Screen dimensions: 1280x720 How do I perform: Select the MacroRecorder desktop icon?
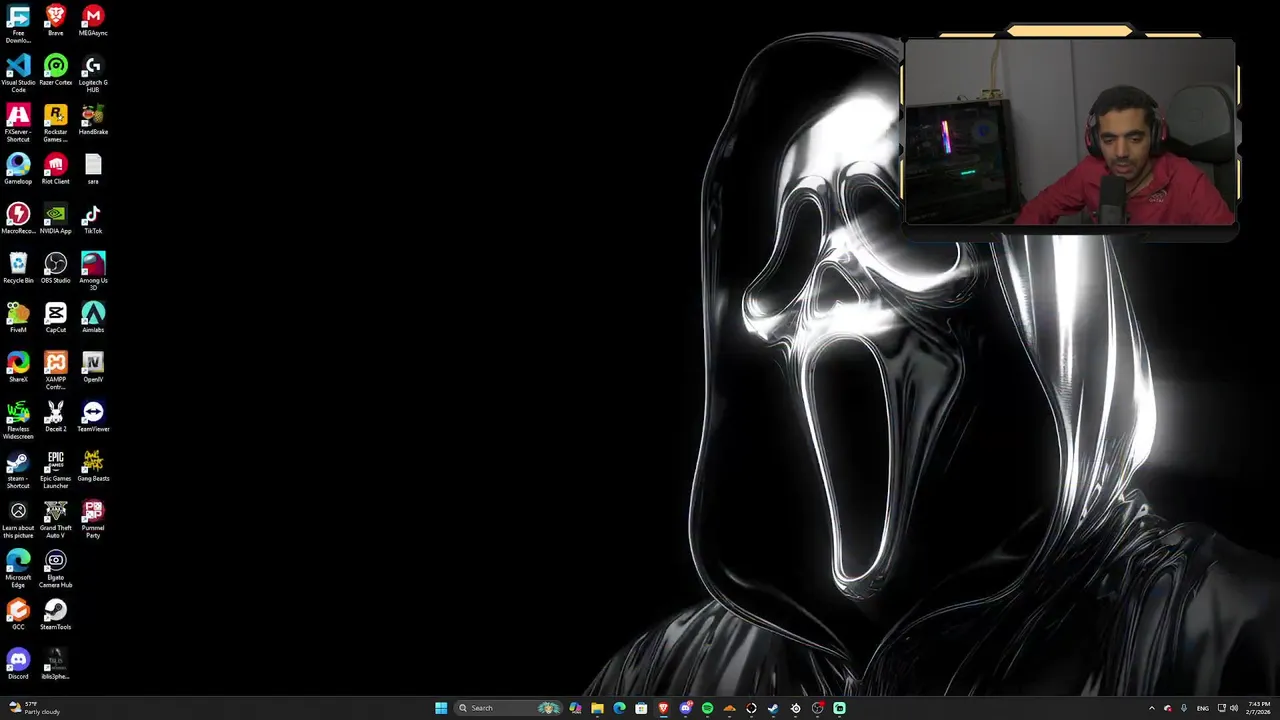coord(18,219)
